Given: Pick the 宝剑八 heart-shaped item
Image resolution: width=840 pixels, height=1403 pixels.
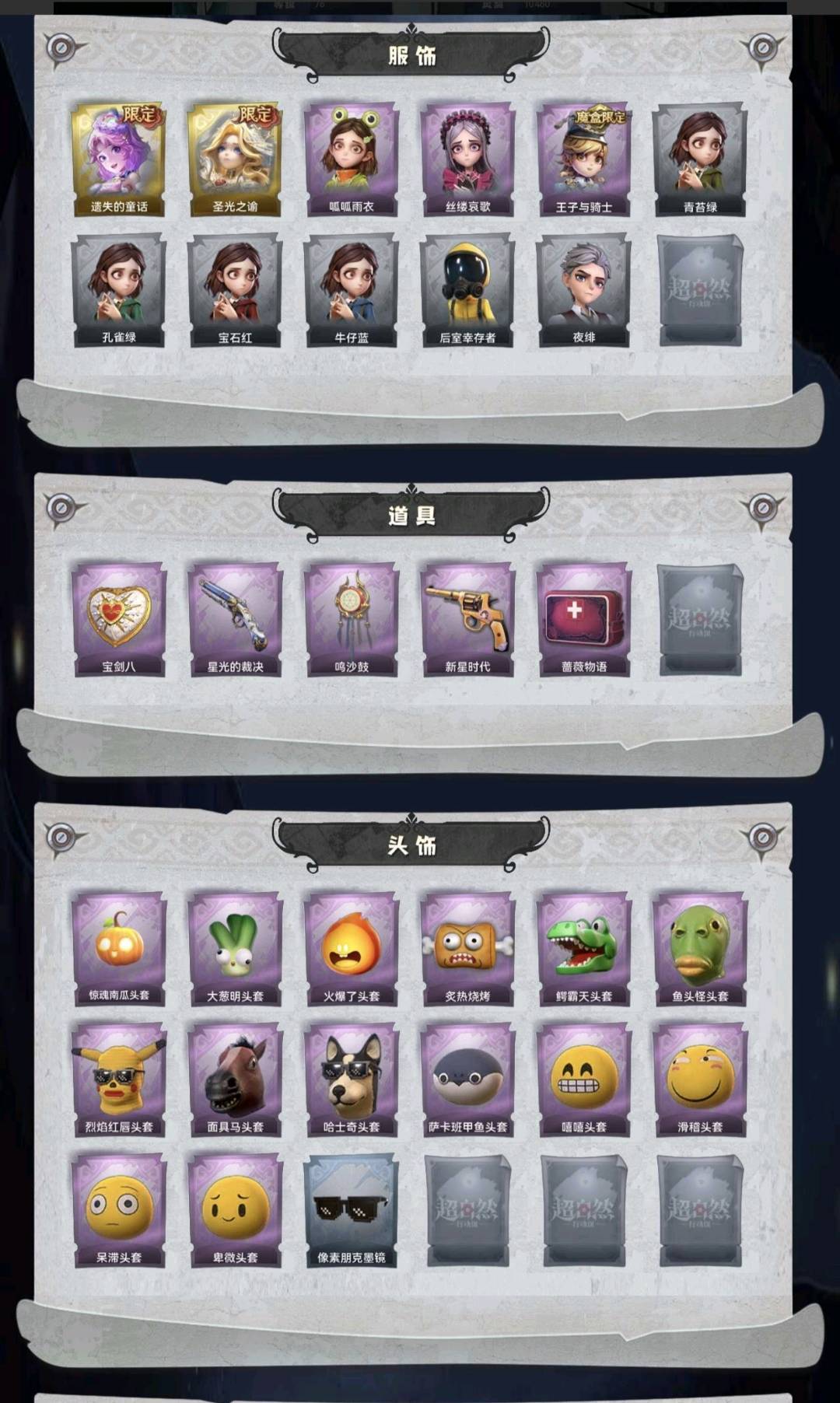Looking at the screenshot, I should coord(118,619).
